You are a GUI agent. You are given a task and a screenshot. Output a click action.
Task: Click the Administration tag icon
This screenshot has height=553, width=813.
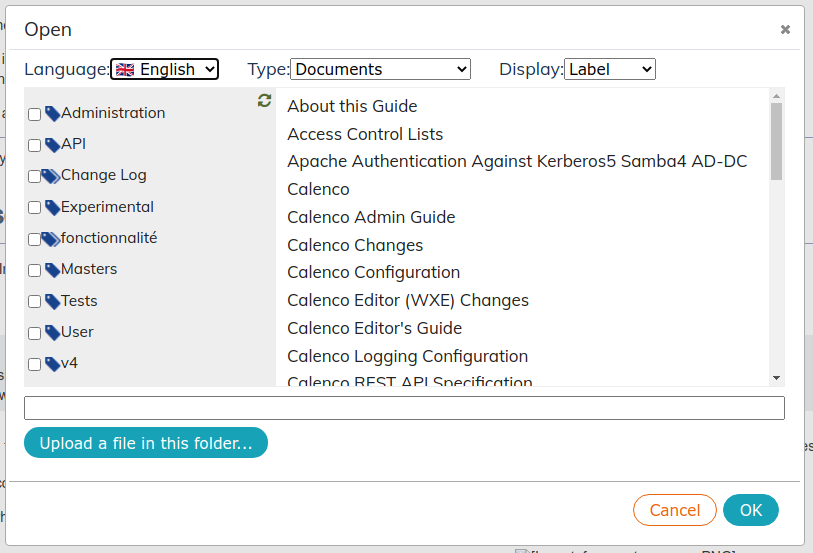(52, 114)
